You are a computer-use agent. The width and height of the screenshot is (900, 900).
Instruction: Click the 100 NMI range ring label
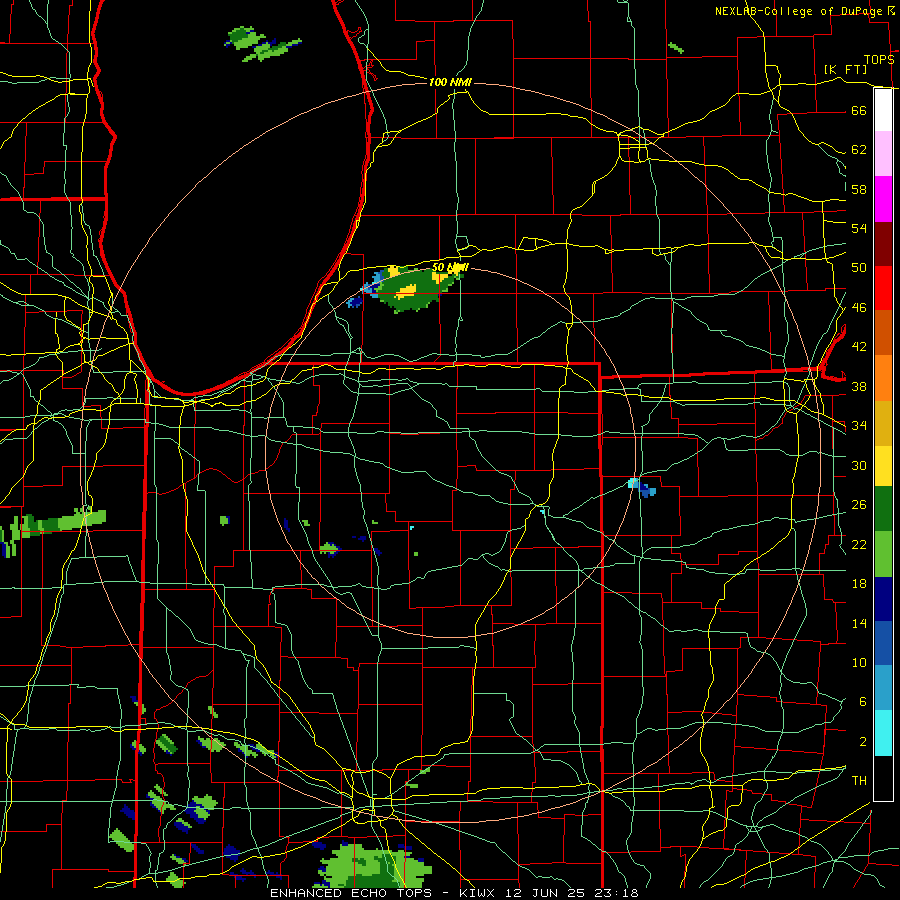pos(450,82)
